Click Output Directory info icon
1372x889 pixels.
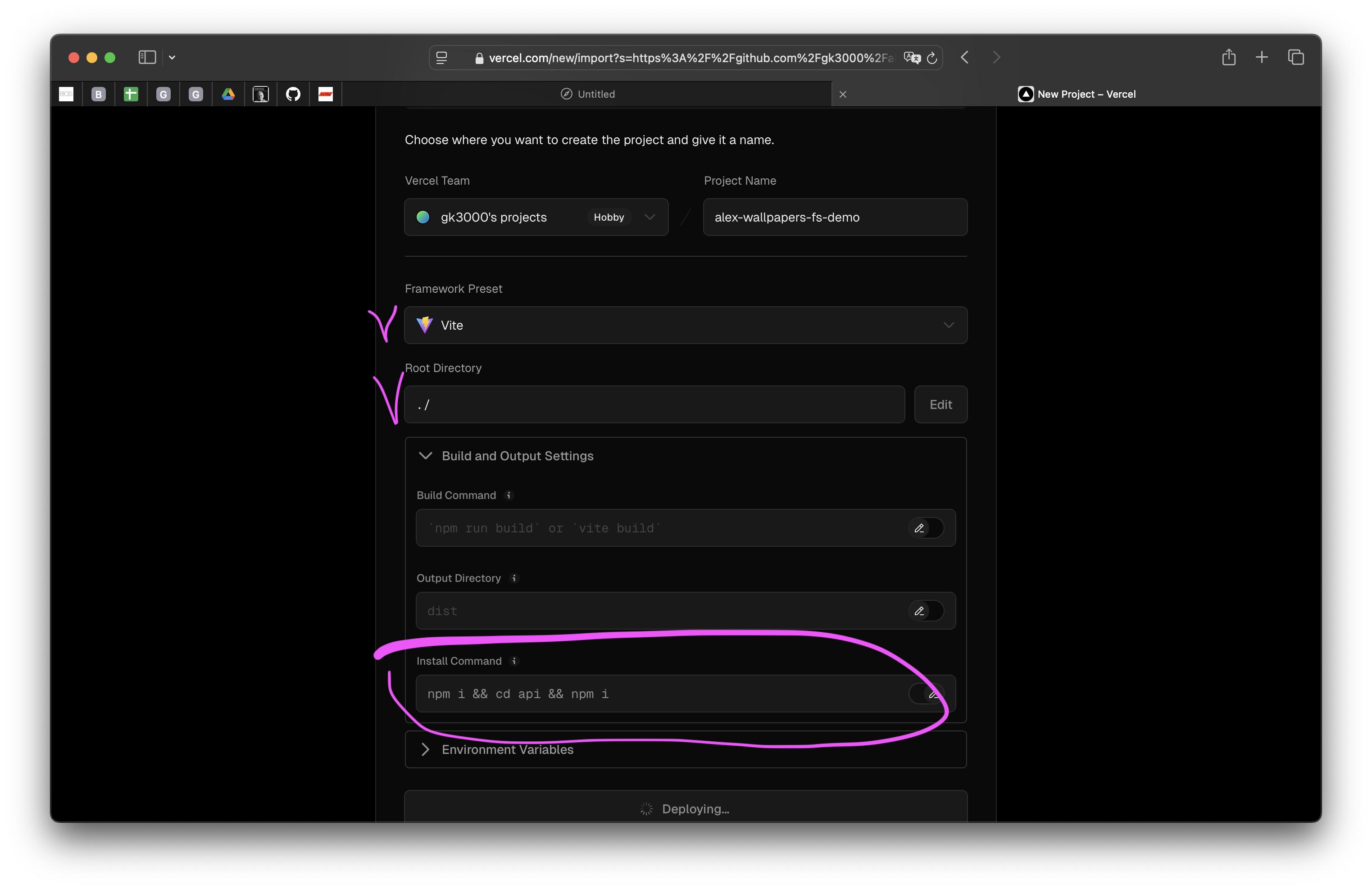pyautogui.click(x=513, y=578)
